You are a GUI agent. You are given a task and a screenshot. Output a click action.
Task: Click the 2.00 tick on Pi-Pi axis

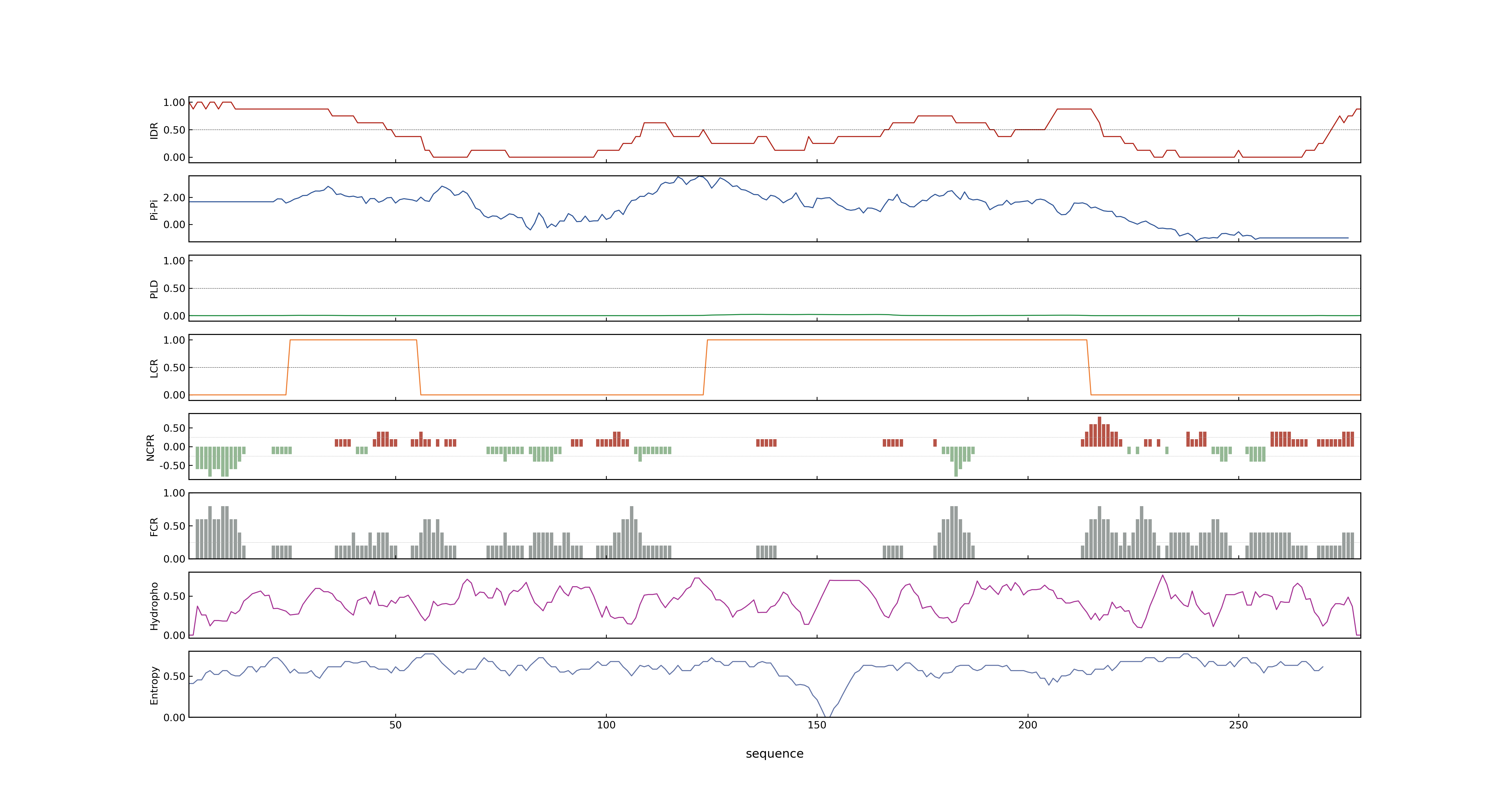point(174,198)
